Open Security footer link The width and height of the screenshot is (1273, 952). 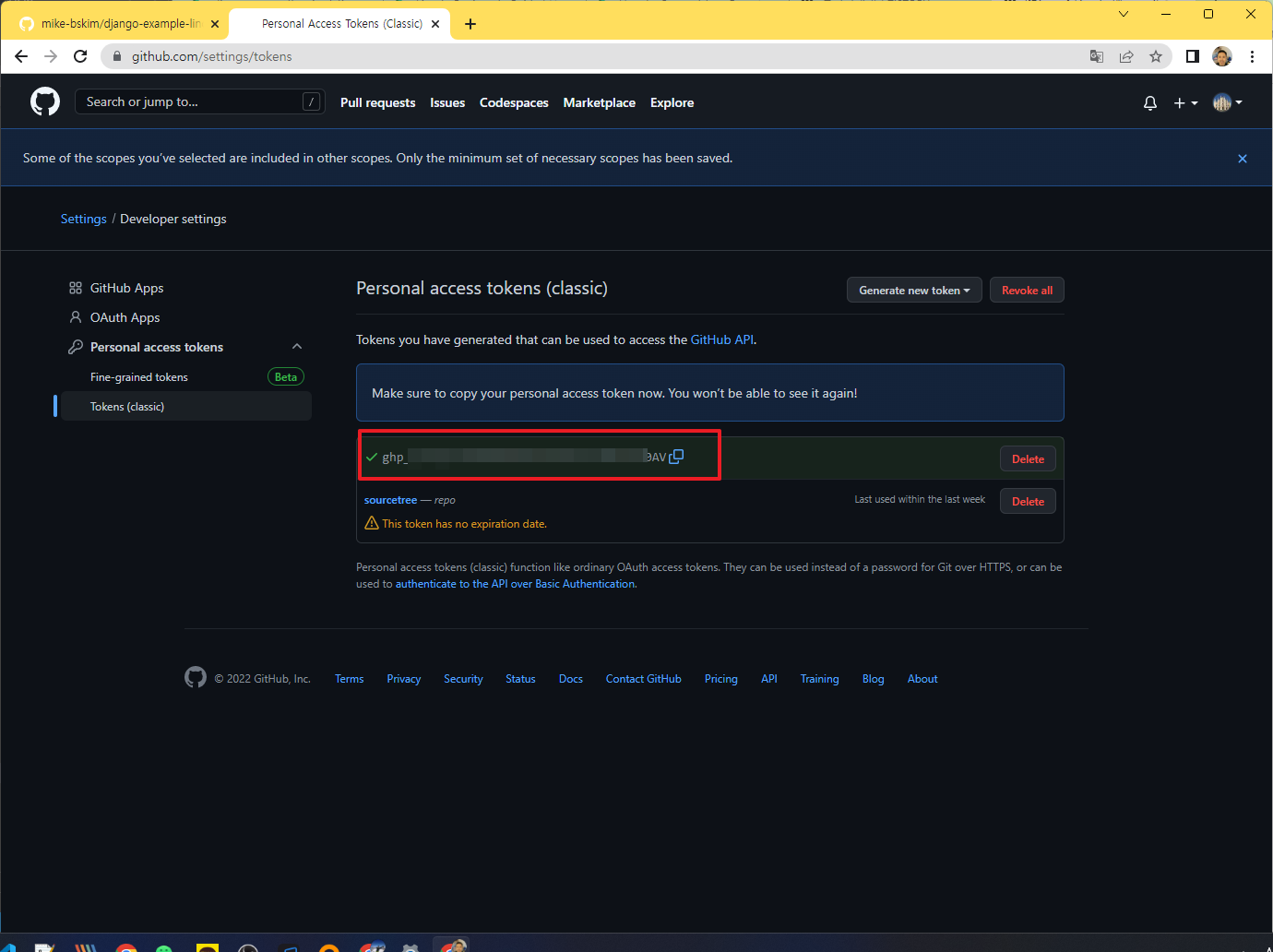463,679
